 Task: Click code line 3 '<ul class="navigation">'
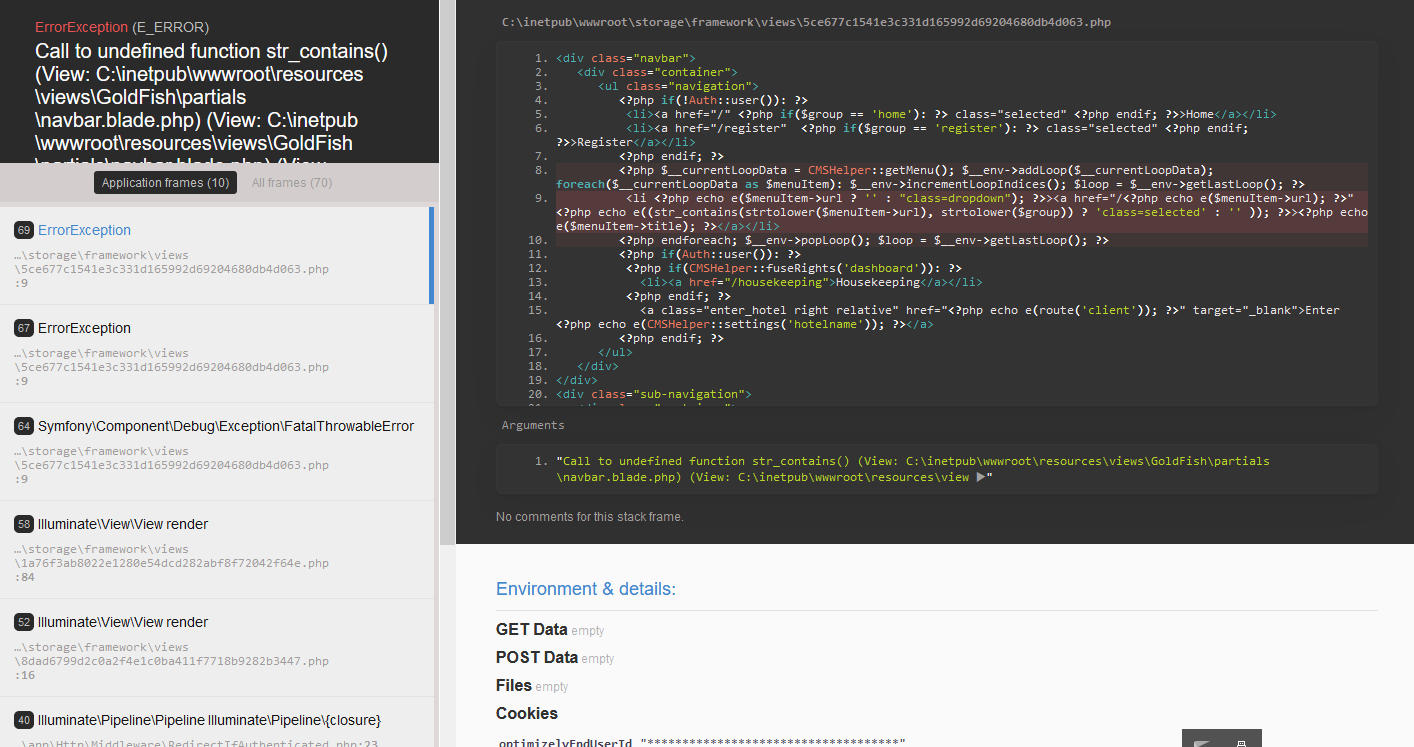678,86
